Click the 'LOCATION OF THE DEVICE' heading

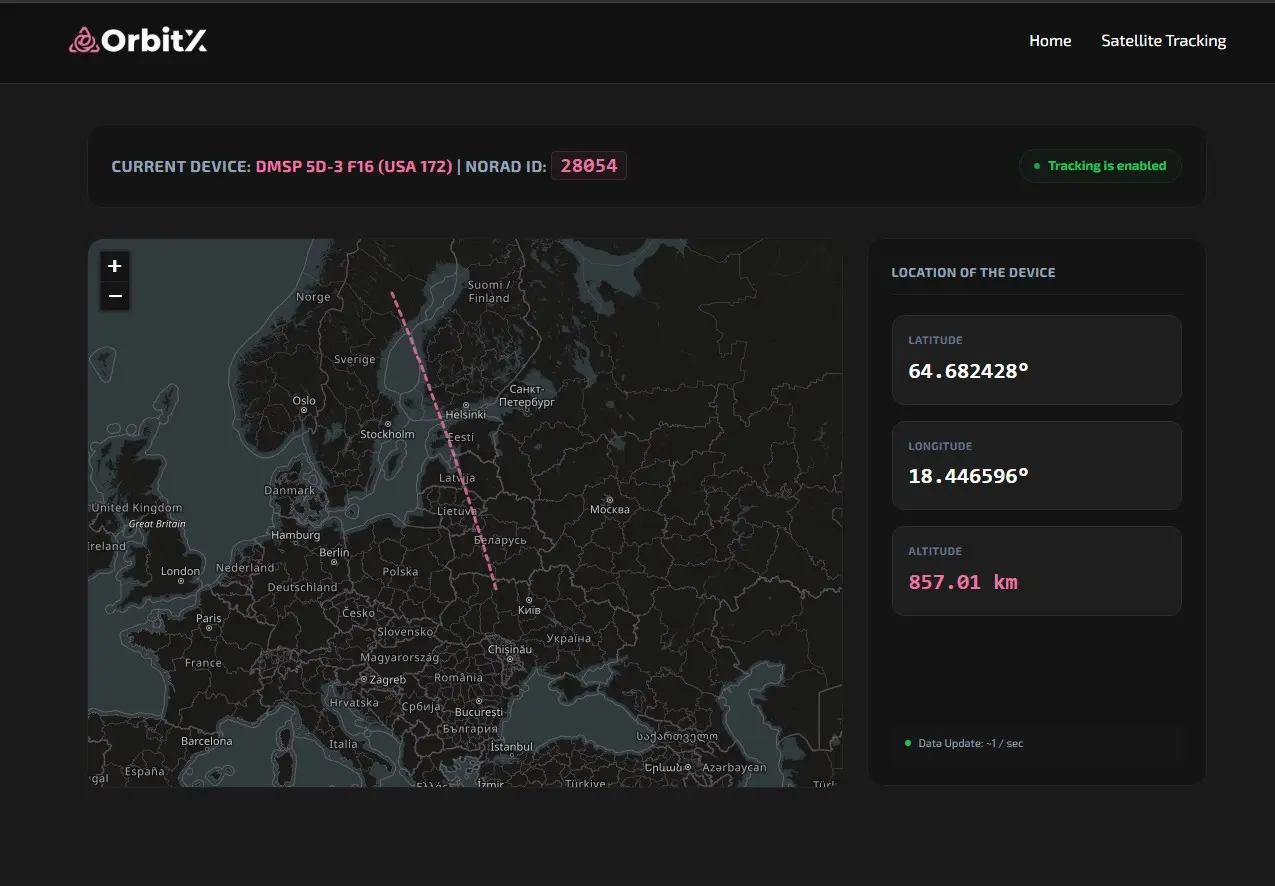(973, 272)
